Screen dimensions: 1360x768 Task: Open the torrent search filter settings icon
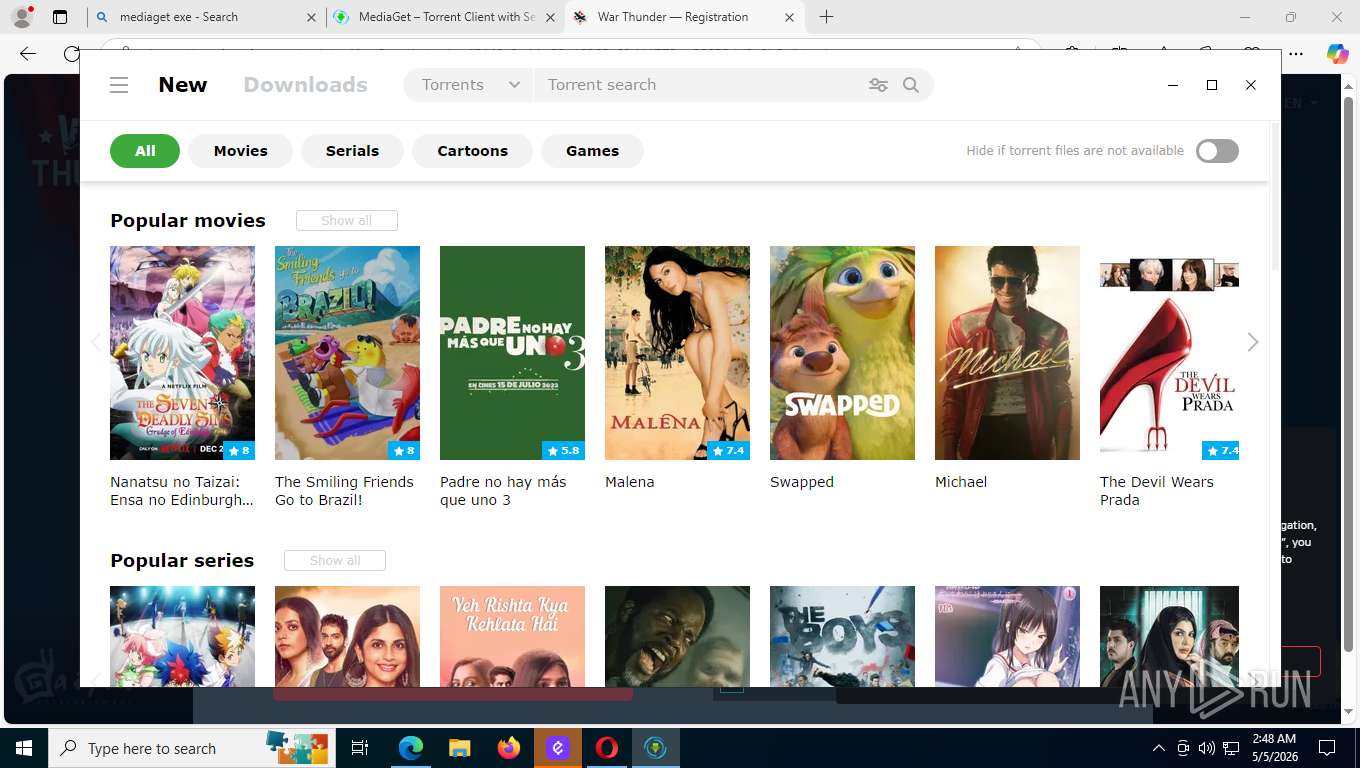coord(878,85)
